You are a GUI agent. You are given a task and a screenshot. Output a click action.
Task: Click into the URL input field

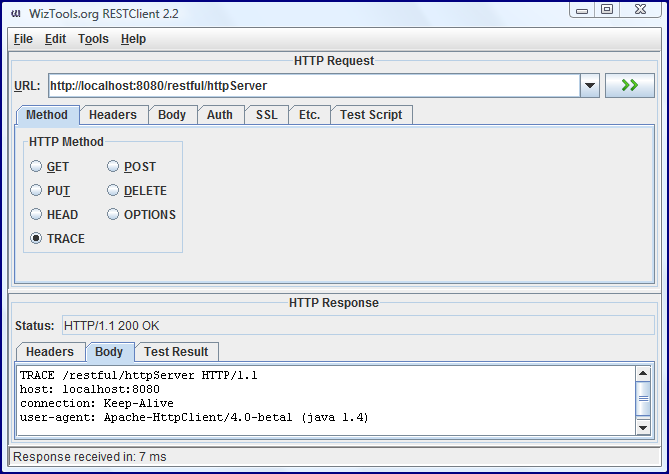tap(314, 85)
